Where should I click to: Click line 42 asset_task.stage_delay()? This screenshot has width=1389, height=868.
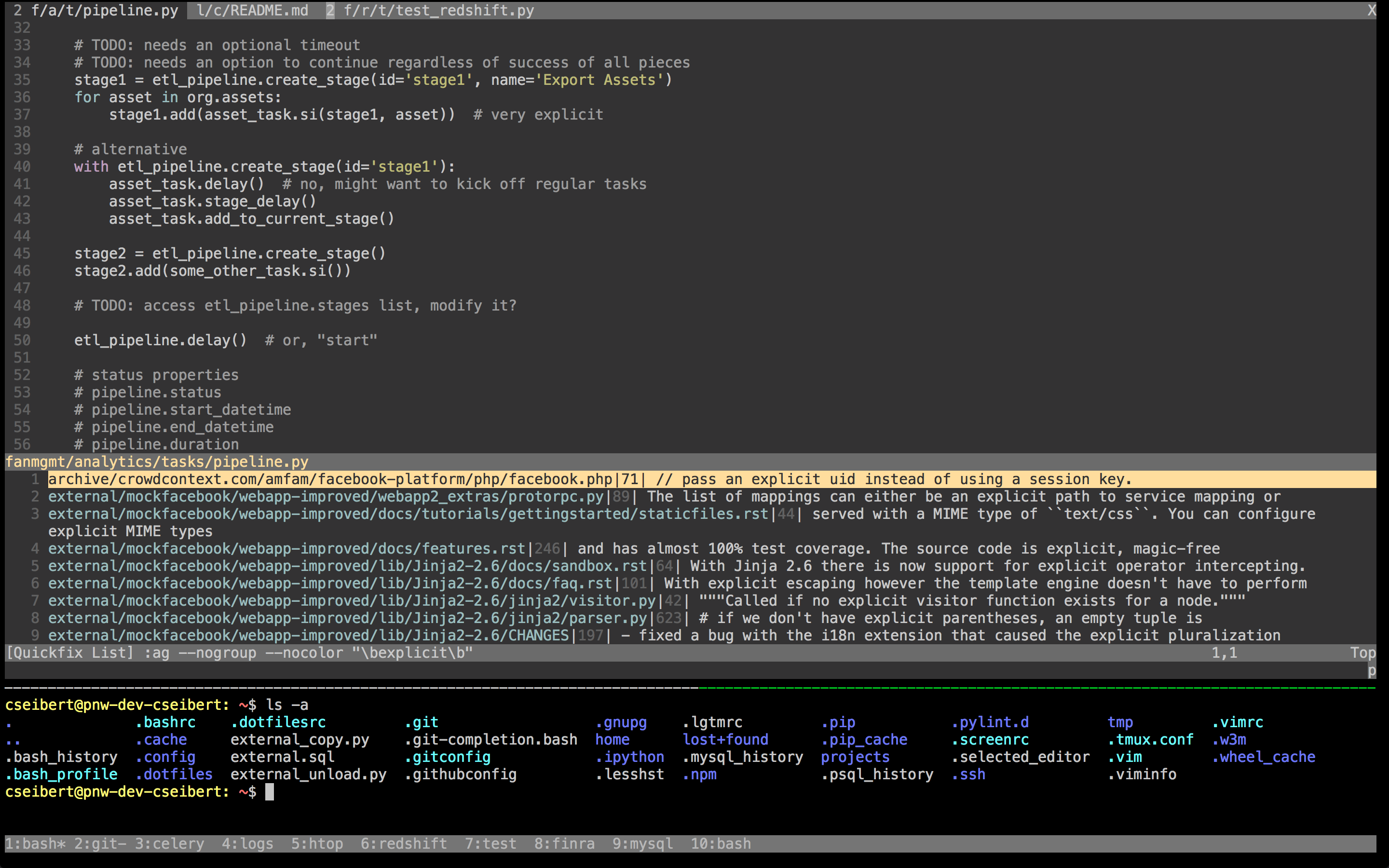212,202
